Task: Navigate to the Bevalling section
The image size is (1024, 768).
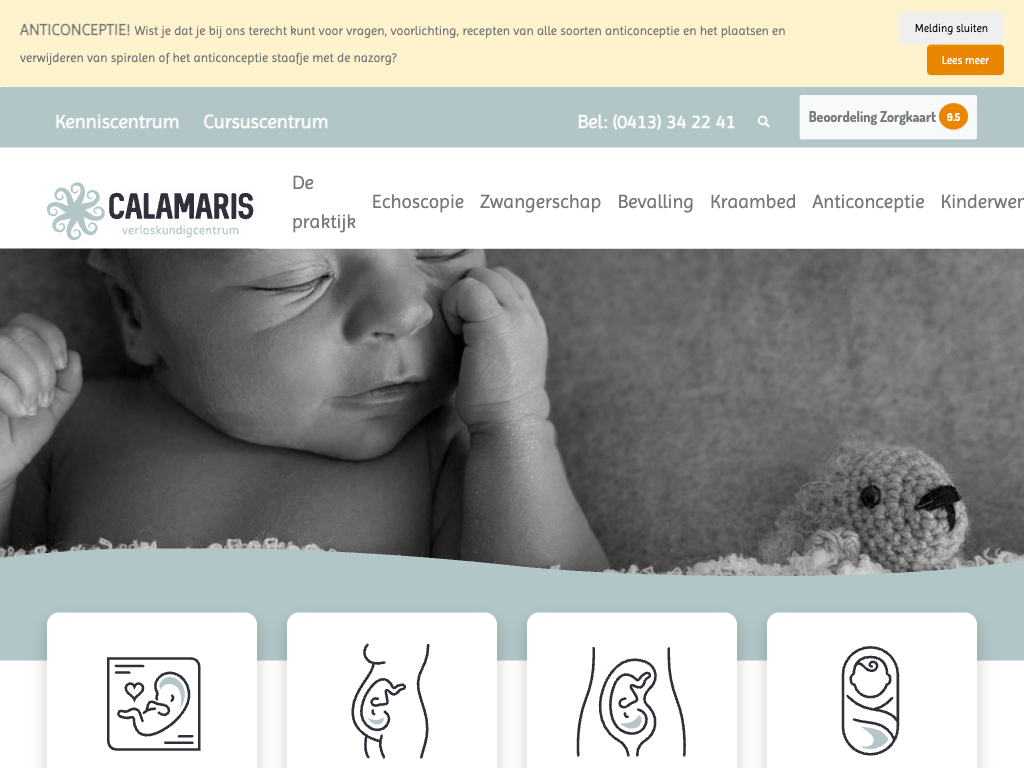Action: [655, 202]
